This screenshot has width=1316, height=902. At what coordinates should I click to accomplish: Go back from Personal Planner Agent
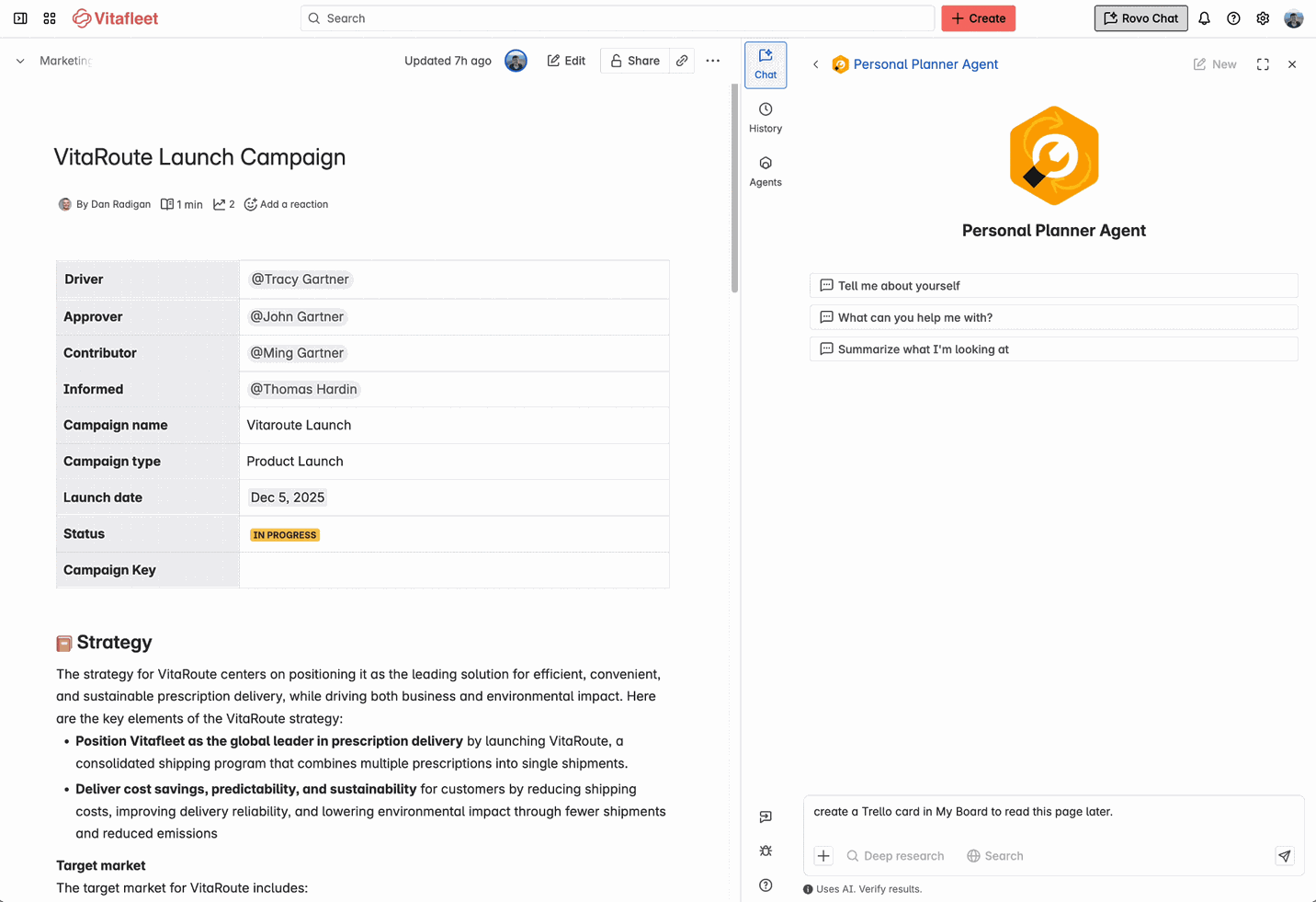pos(816,64)
